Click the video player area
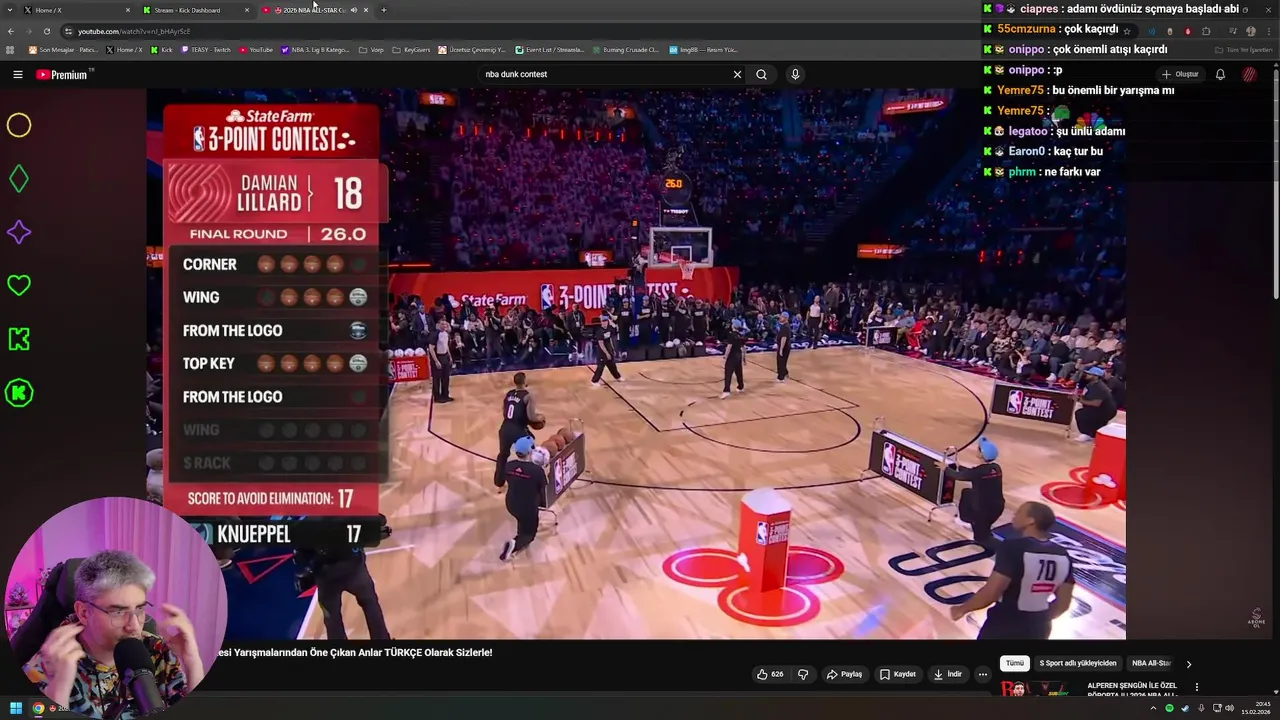Screen dimensions: 1280x720 (x=636, y=363)
